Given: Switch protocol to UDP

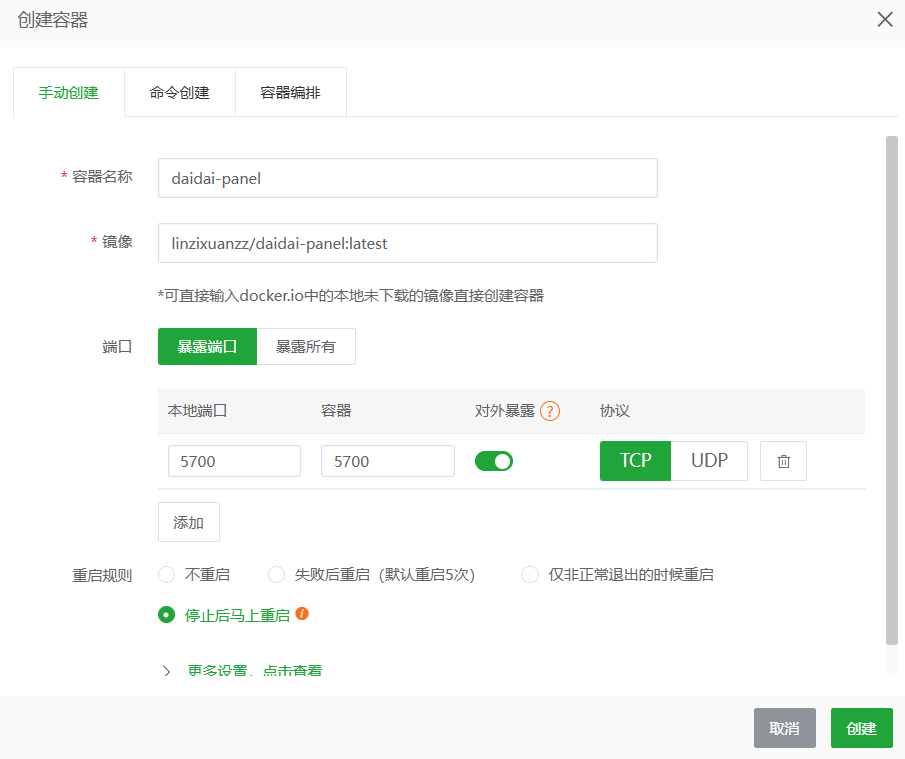Looking at the screenshot, I should click(709, 461).
